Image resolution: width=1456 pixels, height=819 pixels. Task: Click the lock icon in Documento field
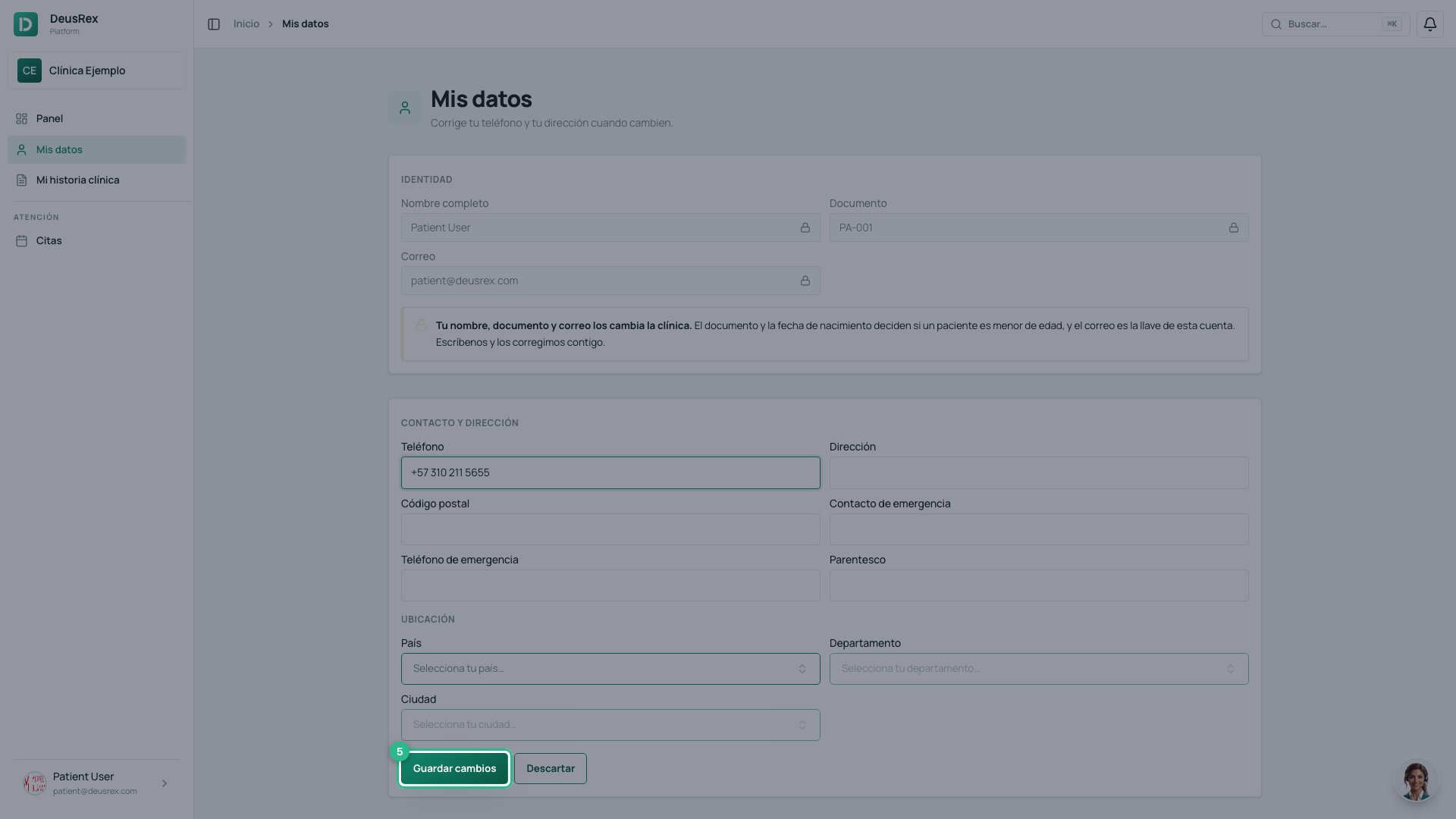[x=1234, y=227]
